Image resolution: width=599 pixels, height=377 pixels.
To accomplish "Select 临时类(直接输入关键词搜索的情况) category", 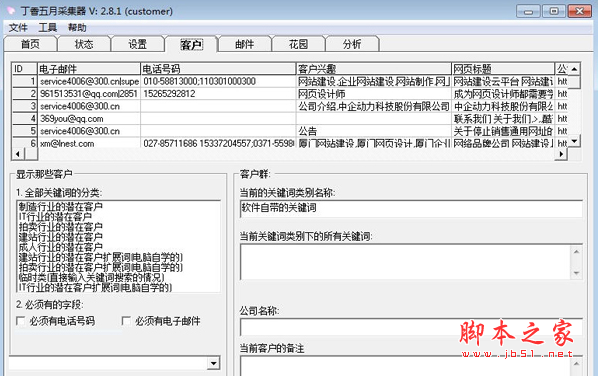I will click(91, 277).
